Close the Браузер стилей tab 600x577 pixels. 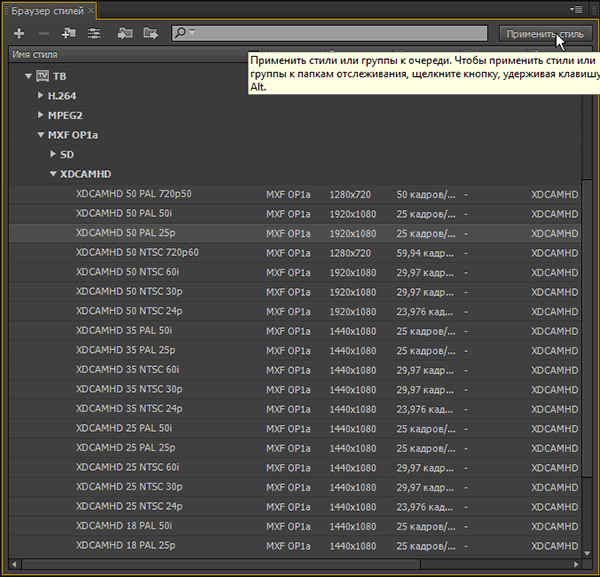(x=91, y=10)
